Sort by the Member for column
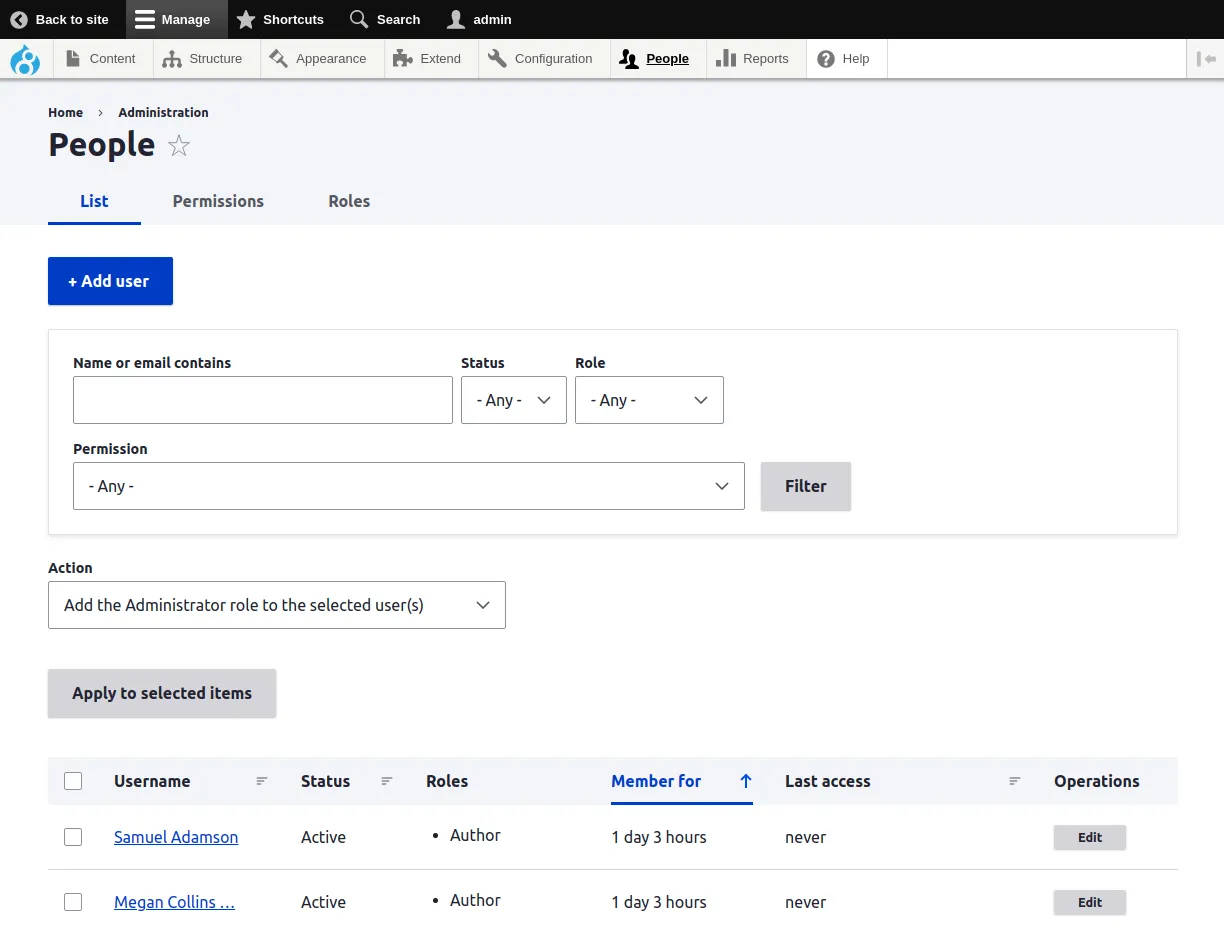1224x932 pixels. [x=656, y=781]
